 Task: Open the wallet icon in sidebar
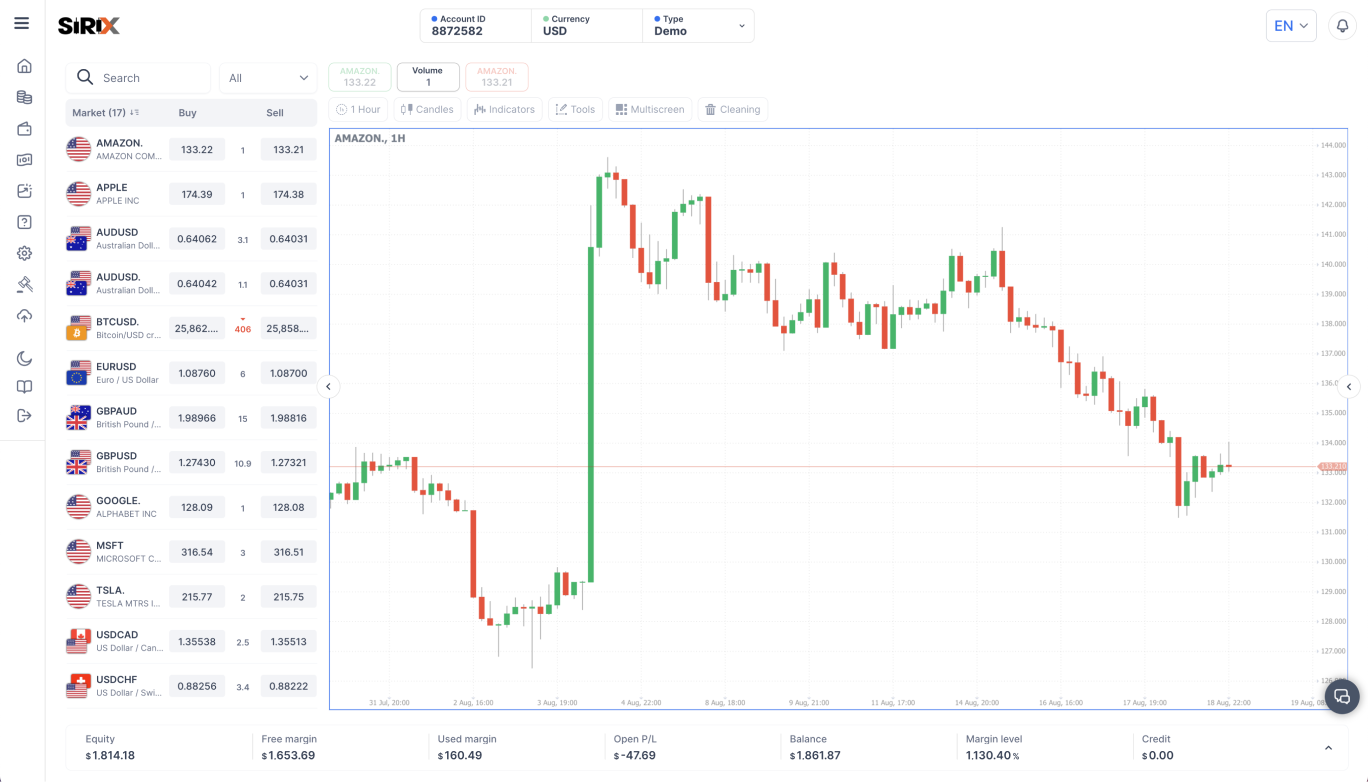24,129
